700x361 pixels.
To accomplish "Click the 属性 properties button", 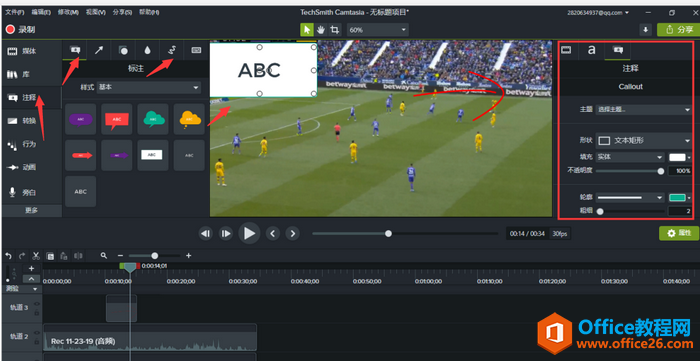I will (x=679, y=233).
